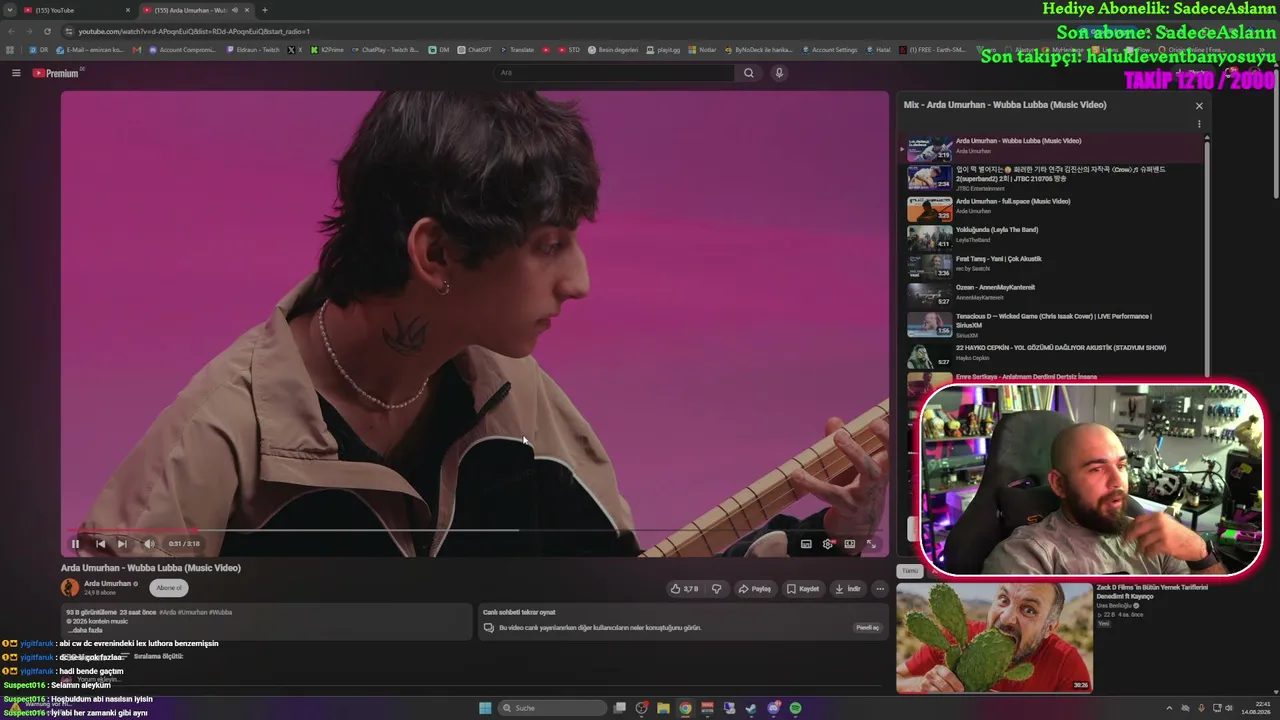Open Spotify from the taskbar
The width and height of the screenshot is (1280, 720).
(795, 708)
